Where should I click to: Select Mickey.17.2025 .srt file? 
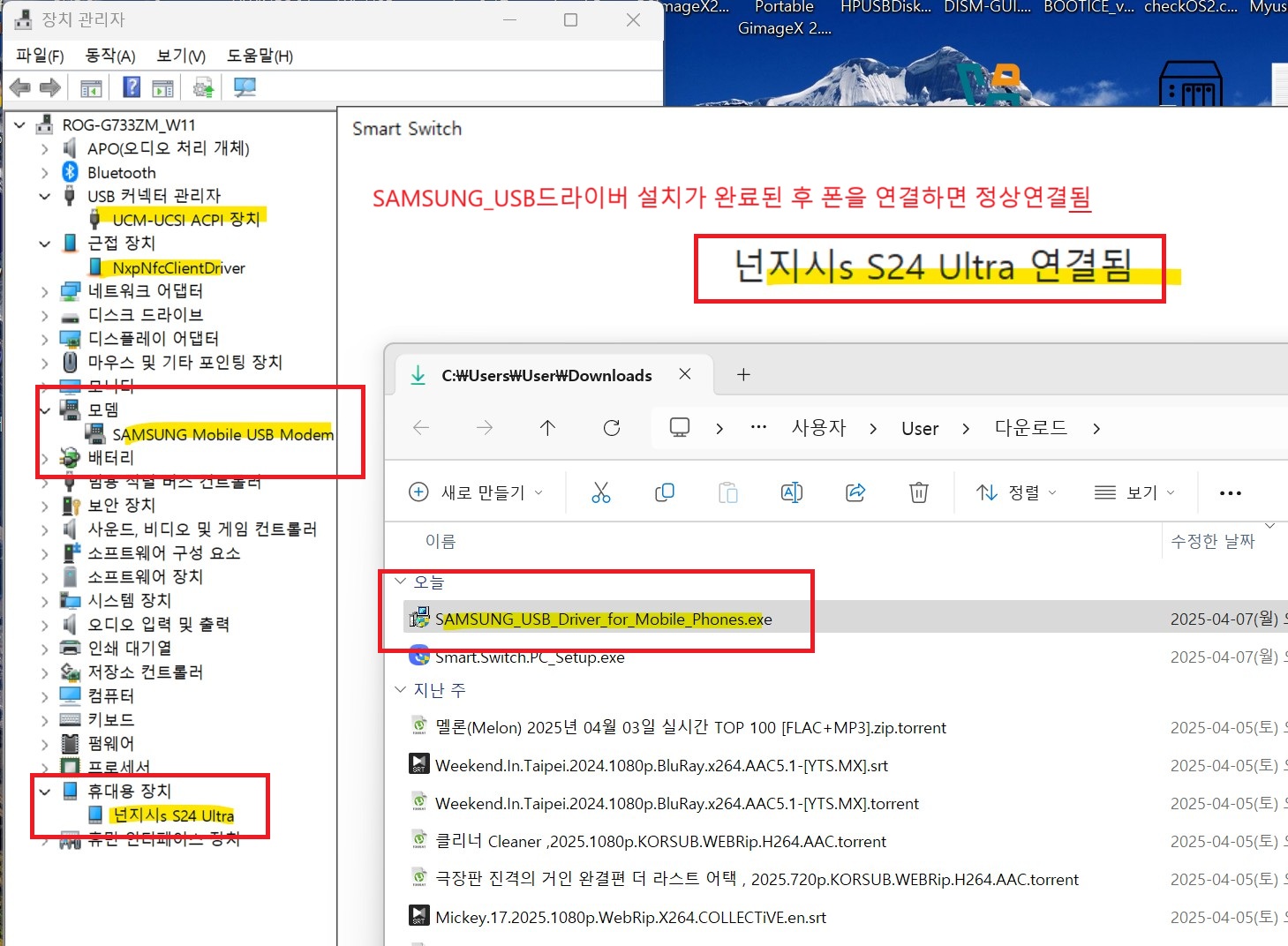click(x=630, y=918)
